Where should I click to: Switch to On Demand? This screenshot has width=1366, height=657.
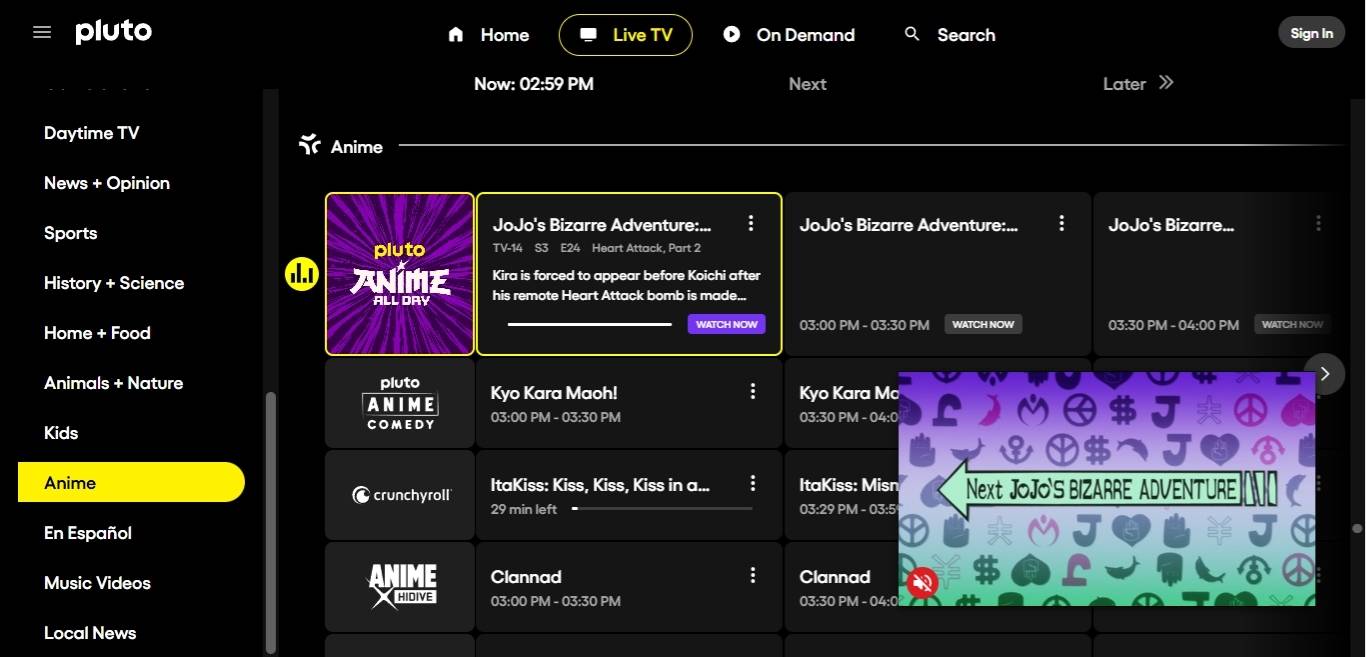point(789,35)
